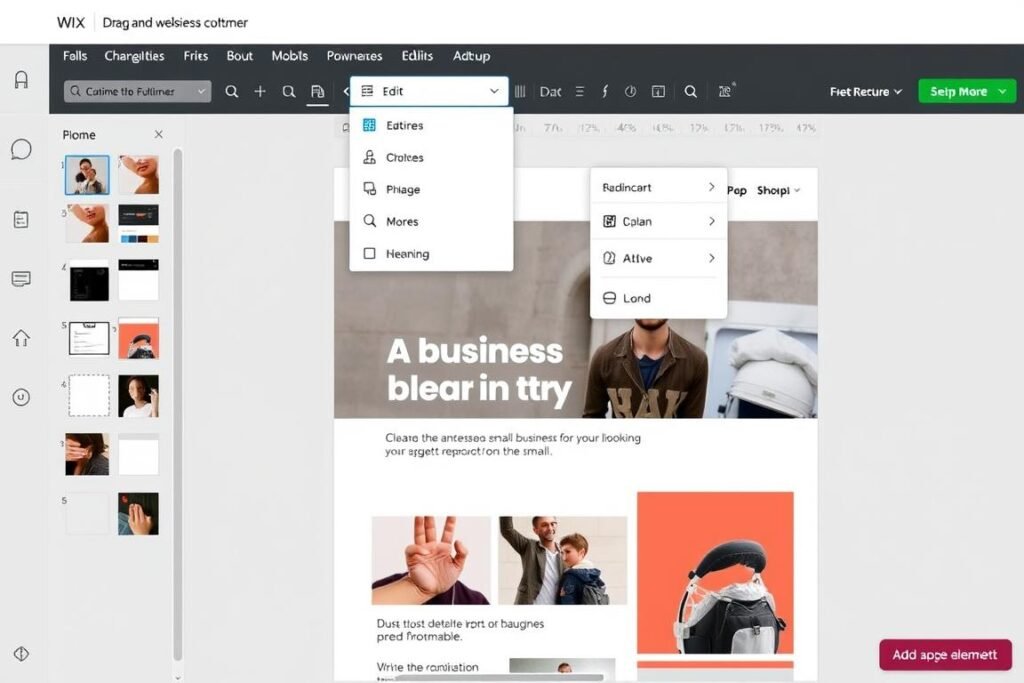Open the chat bubble icon in the left sidebar

click(21, 150)
